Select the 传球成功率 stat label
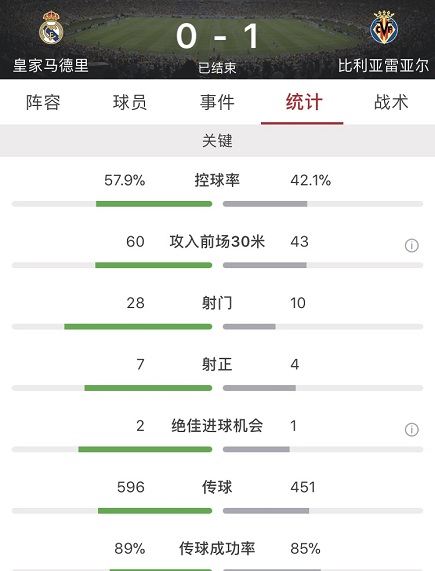Viewport: 435px width, 571px height. point(217,548)
